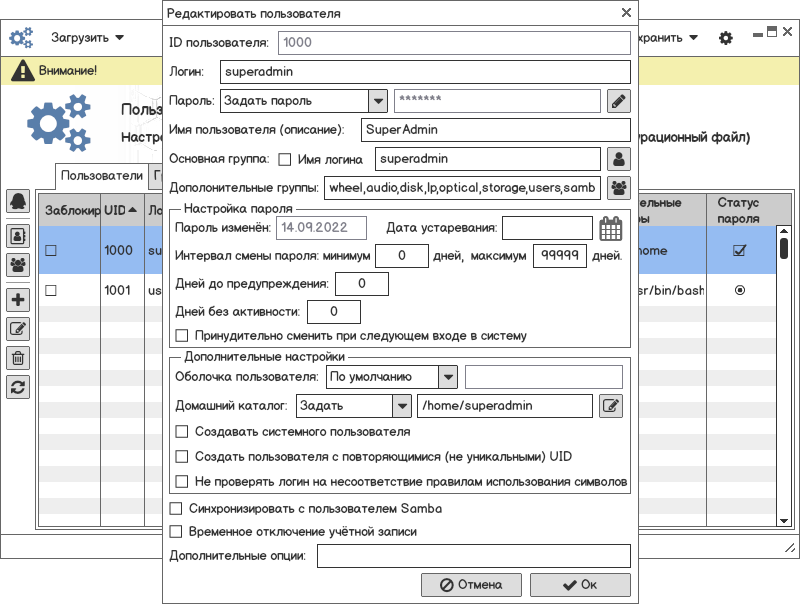Enable 'Принудительно сменить при следующем входе'
Screen dimensions: 800x604
pos(182,336)
